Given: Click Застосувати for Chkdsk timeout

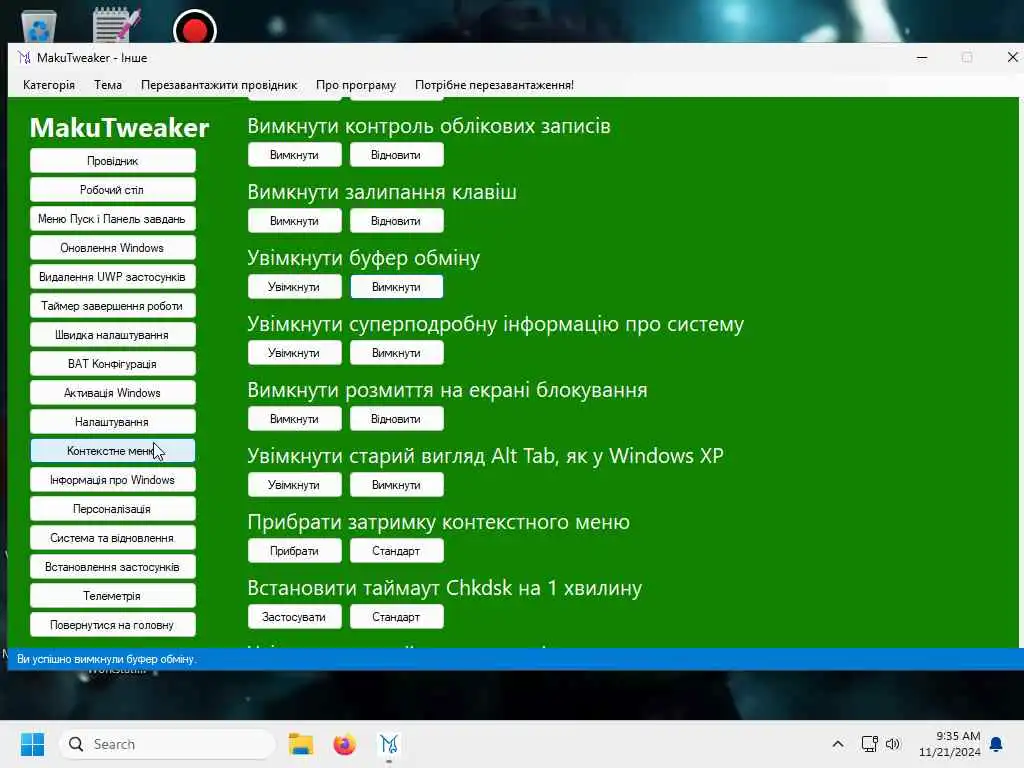Looking at the screenshot, I should [x=295, y=616].
